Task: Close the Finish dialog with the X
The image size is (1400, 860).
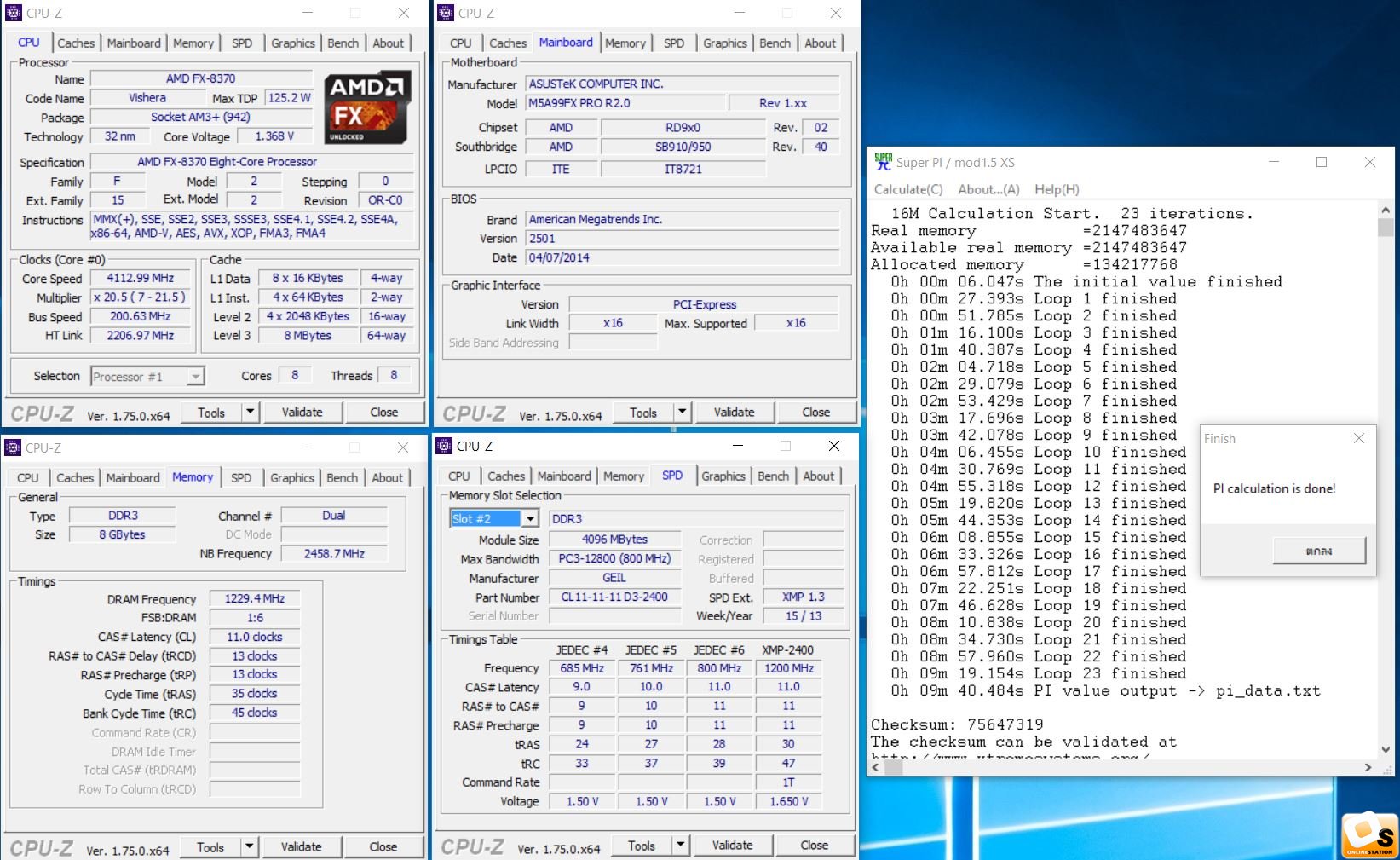Action: point(1359,438)
